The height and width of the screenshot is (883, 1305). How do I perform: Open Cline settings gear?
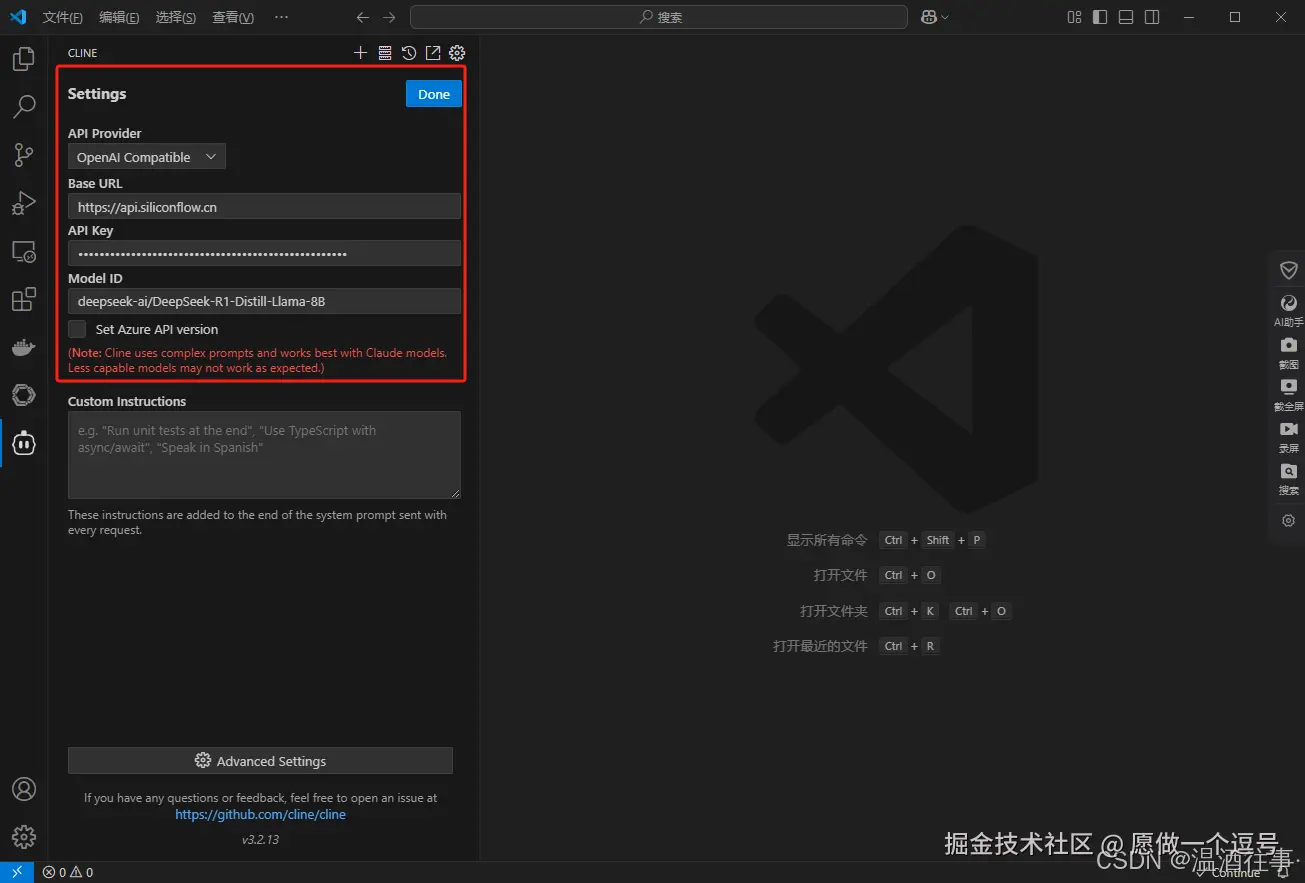pyautogui.click(x=457, y=52)
